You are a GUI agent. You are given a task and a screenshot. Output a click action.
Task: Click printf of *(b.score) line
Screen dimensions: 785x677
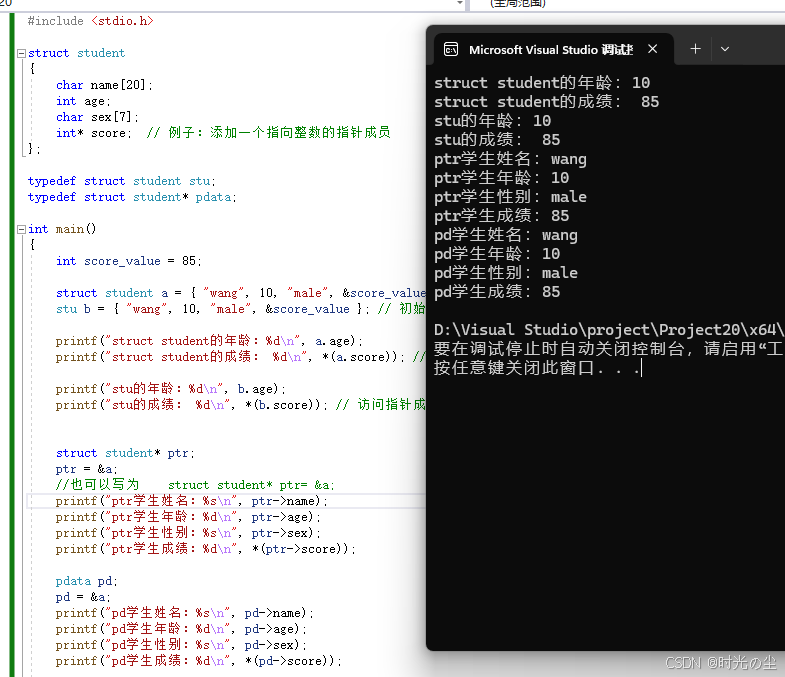tap(241, 406)
